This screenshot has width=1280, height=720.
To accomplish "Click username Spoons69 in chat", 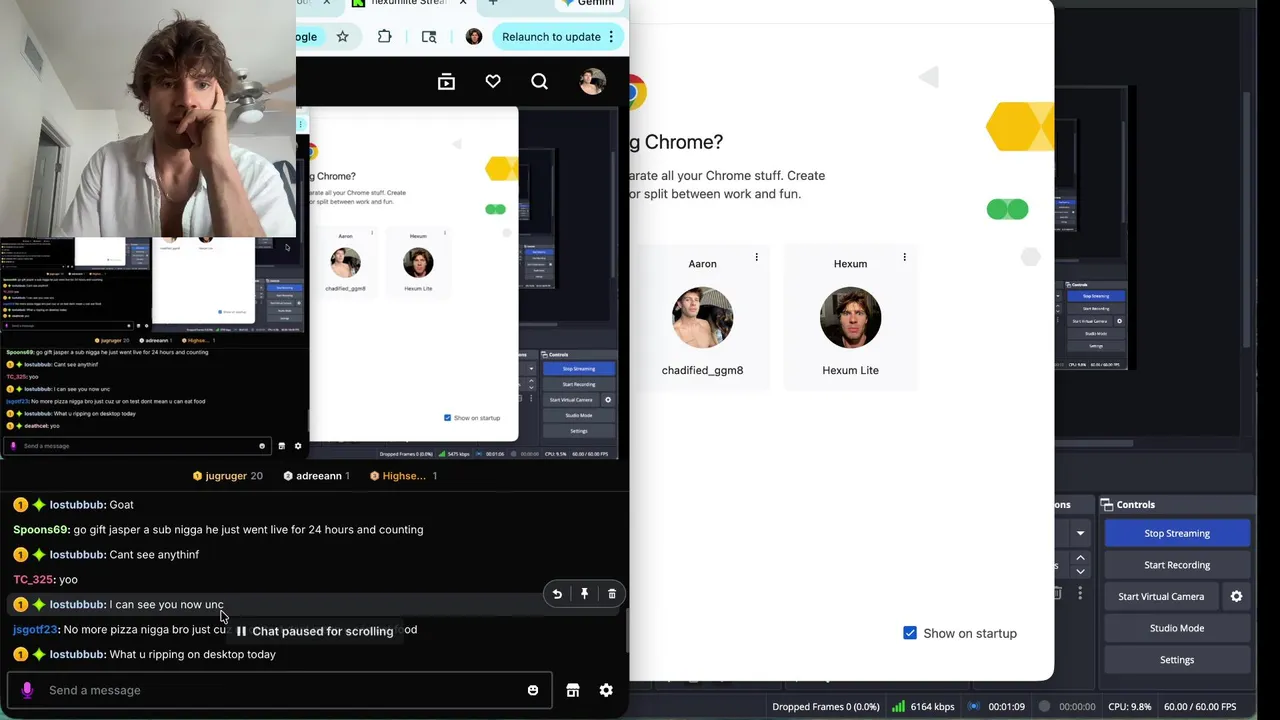I will coord(41,530).
